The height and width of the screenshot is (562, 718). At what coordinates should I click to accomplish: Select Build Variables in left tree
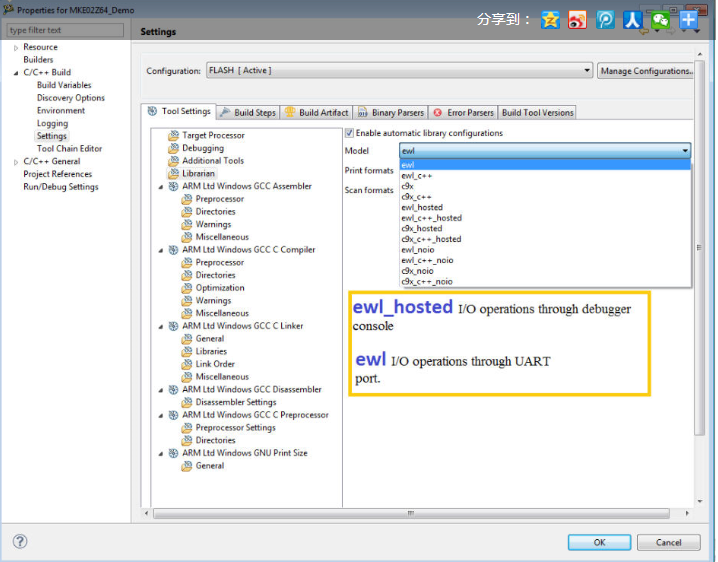(x=64, y=85)
